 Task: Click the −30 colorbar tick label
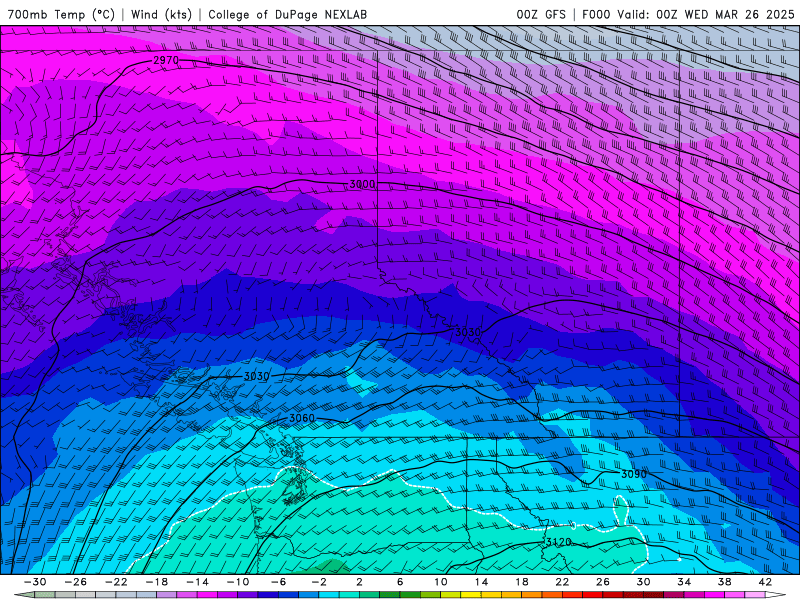click(35, 582)
